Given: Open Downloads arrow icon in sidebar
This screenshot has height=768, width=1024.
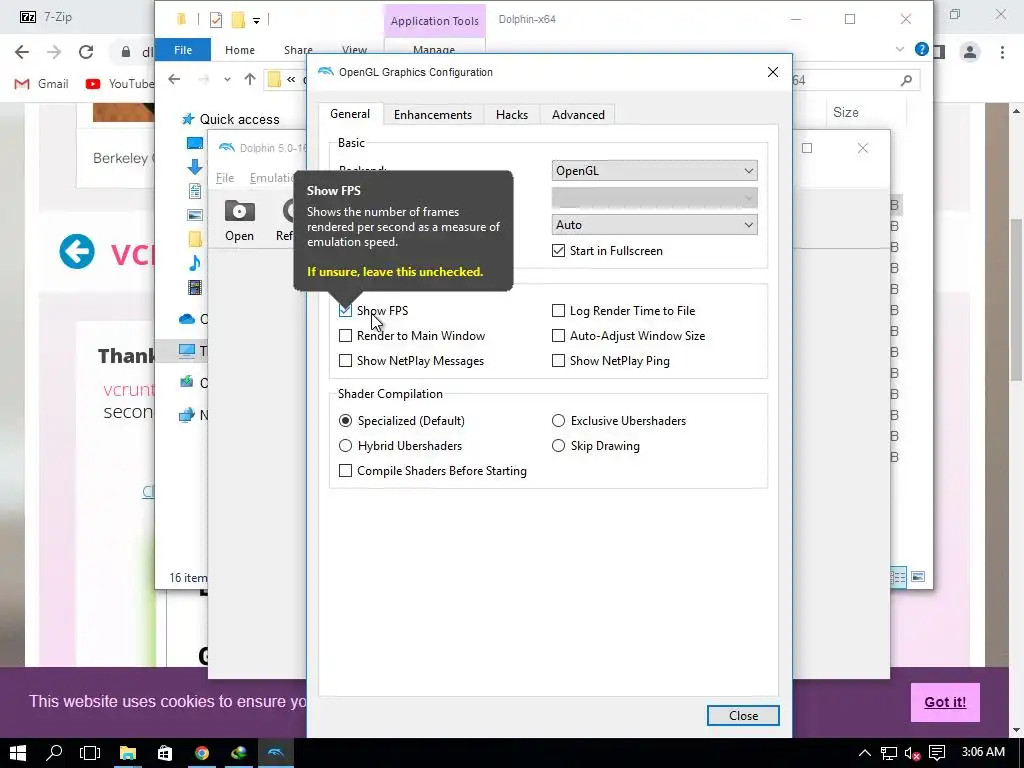Looking at the screenshot, I should (x=195, y=167).
